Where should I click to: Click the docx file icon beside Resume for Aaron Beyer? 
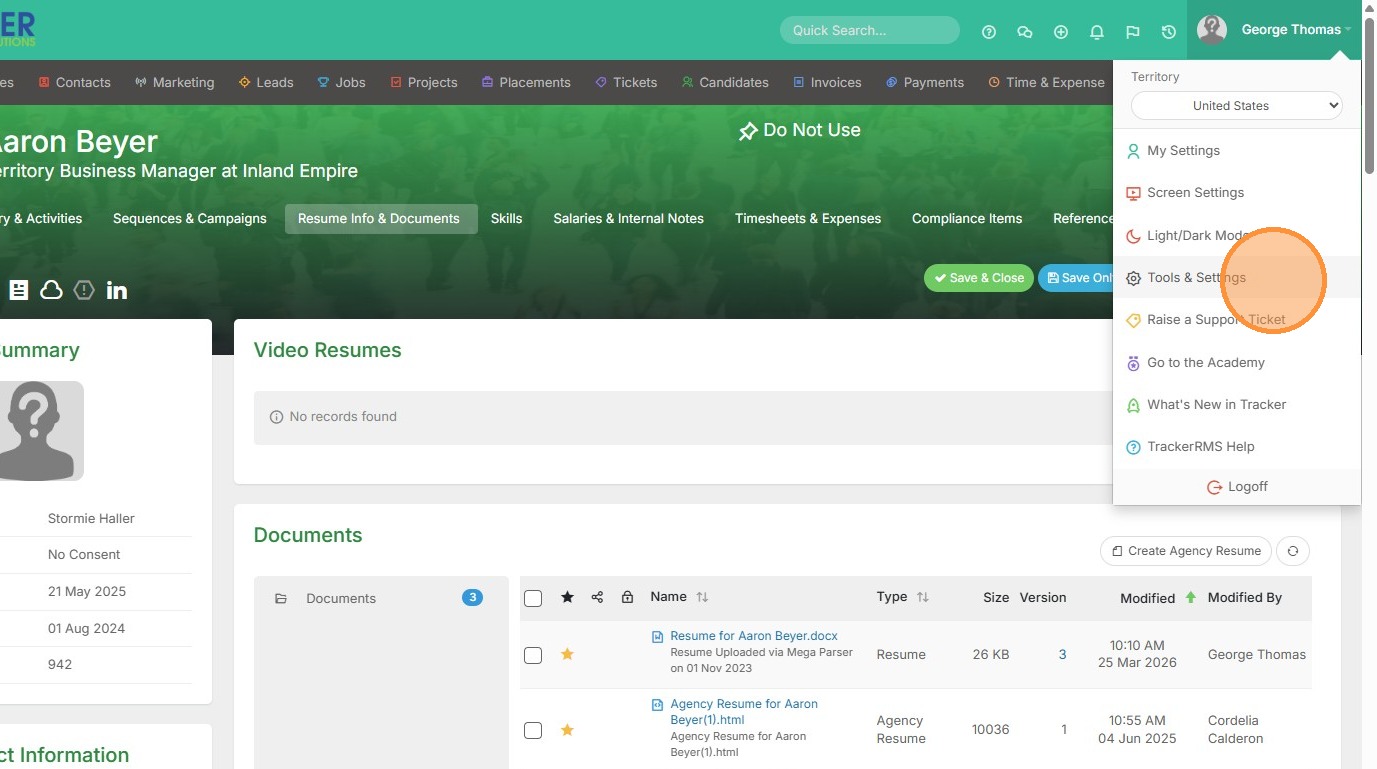(x=657, y=637)
